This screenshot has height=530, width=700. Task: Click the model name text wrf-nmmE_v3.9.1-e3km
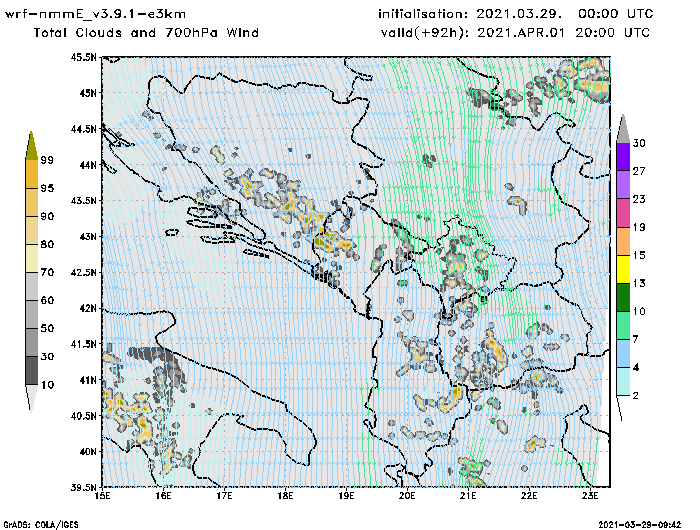[96, 14]
